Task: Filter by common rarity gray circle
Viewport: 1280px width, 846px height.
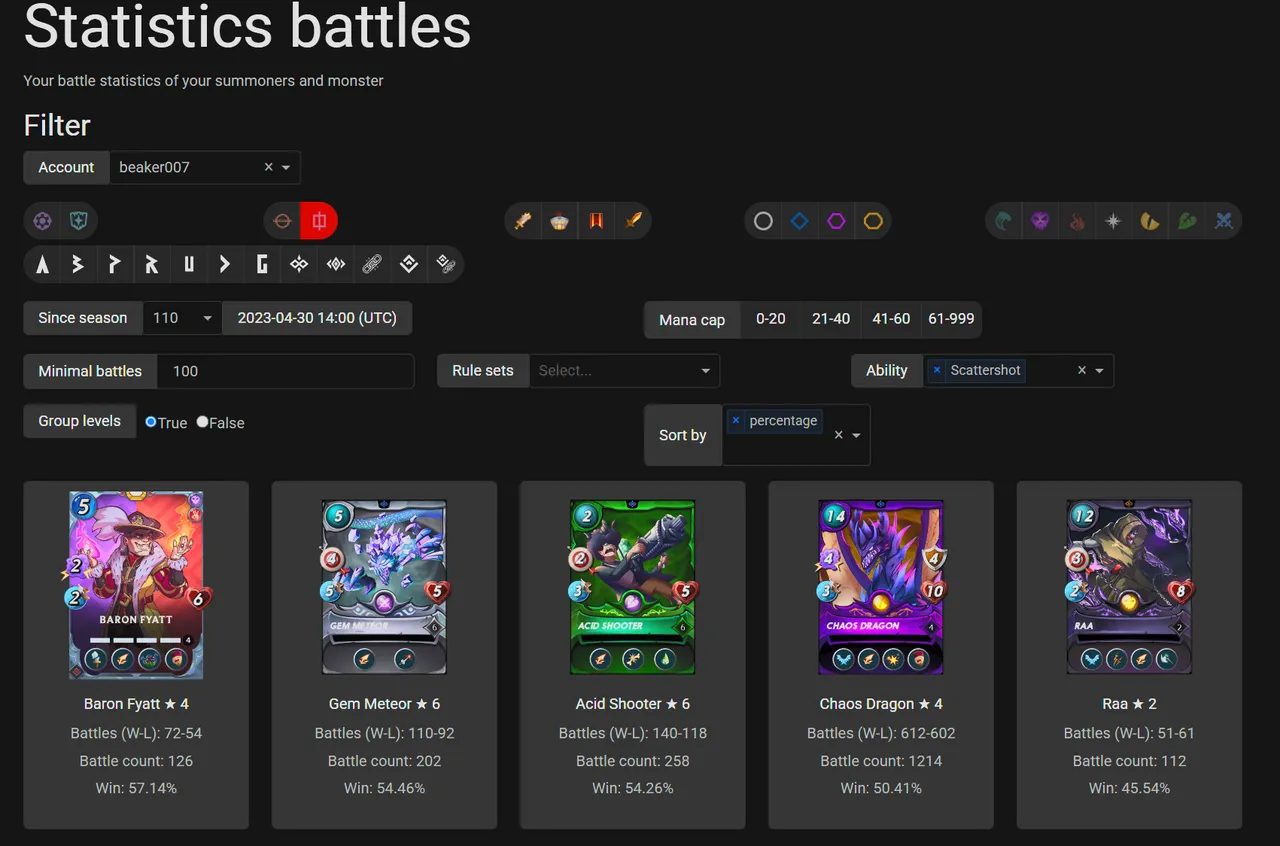Action: point(763,221)
